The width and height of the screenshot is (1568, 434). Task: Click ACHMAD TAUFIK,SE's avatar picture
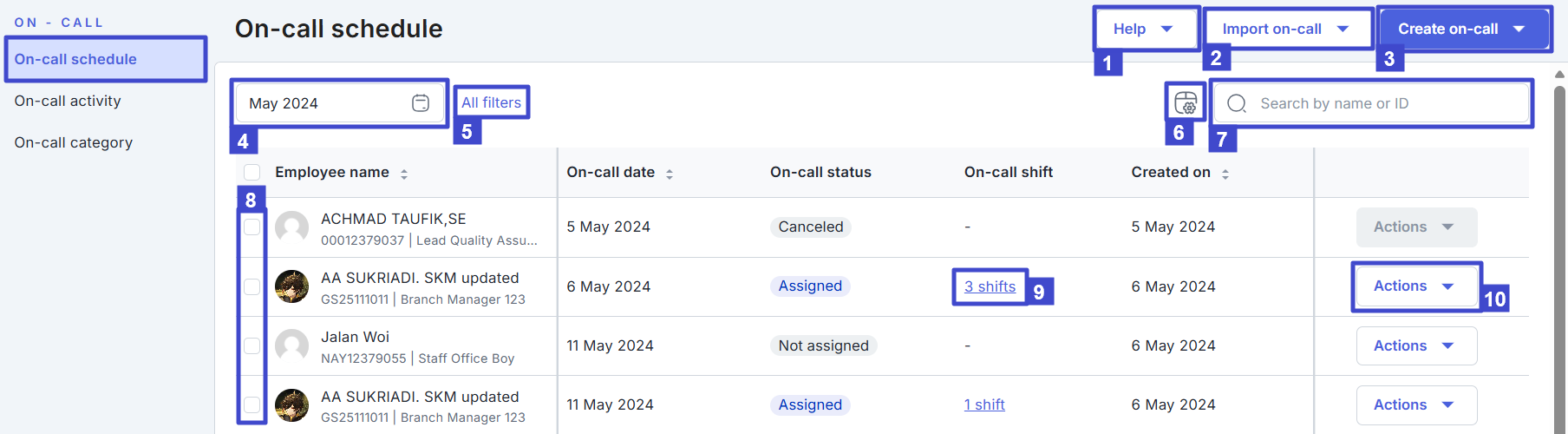click(x=291, y=227)
